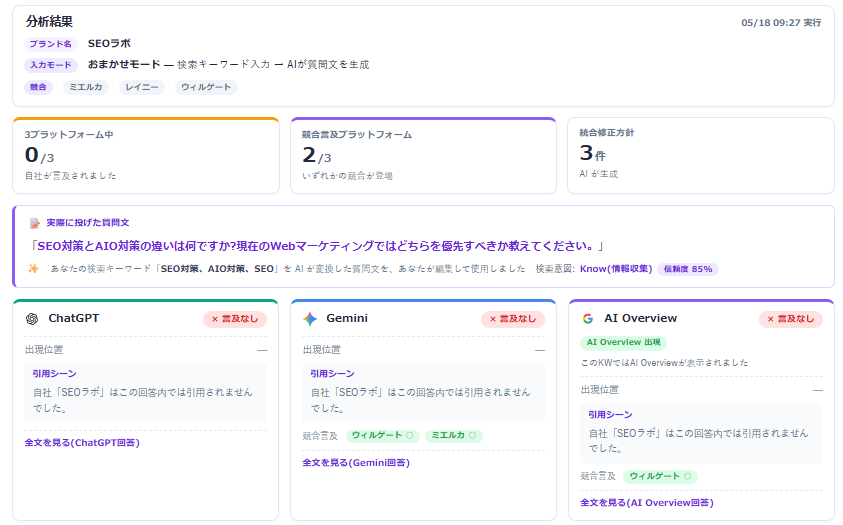Click the Google G logo icon

point(588,319)
